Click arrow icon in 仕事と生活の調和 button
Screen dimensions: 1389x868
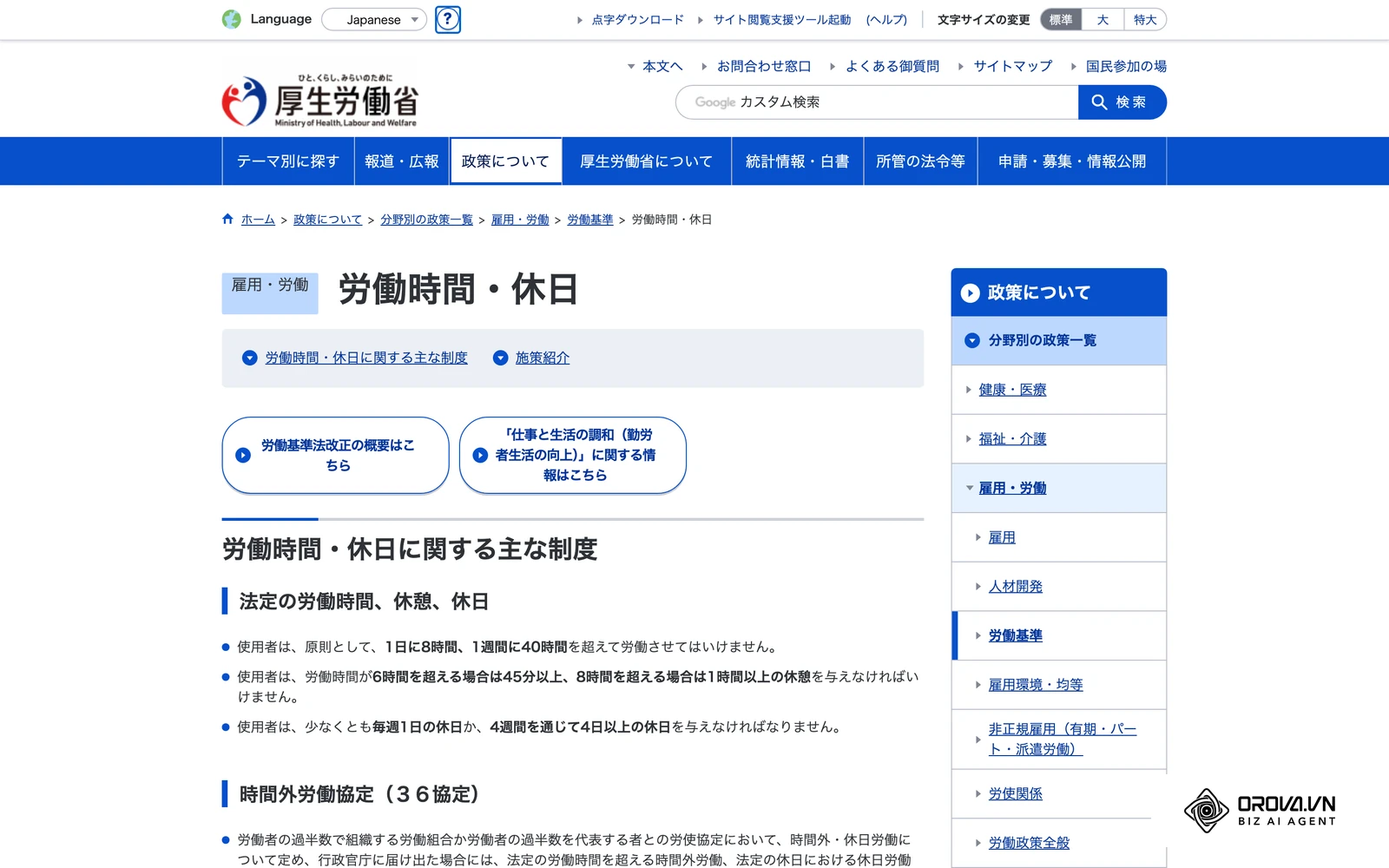pos(480,455)
